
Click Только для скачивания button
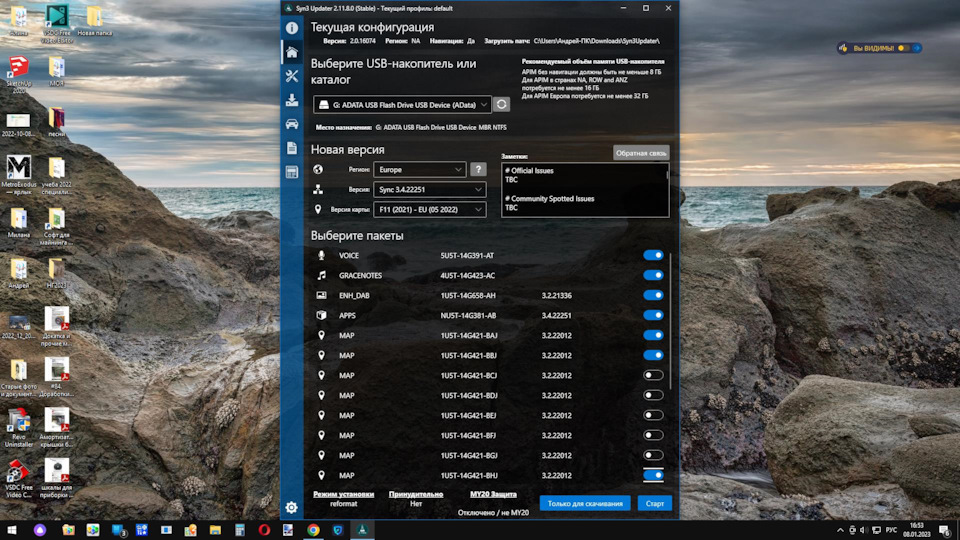click(585, 503)
